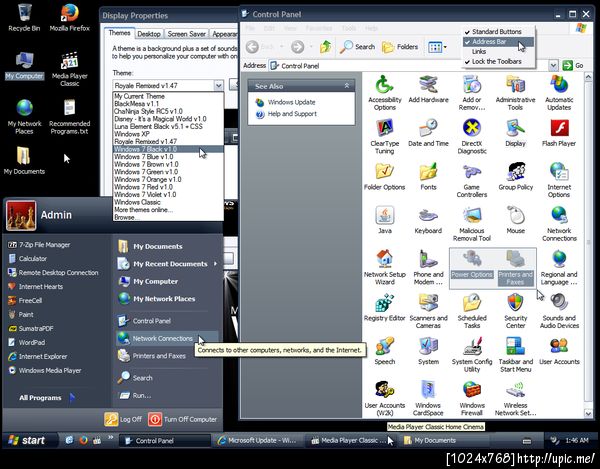The width and height of the screenshot is (600, 469).
Task: Toggle Lock the Toolbars option
Action: pyautogui.click(x=496, y=62)
